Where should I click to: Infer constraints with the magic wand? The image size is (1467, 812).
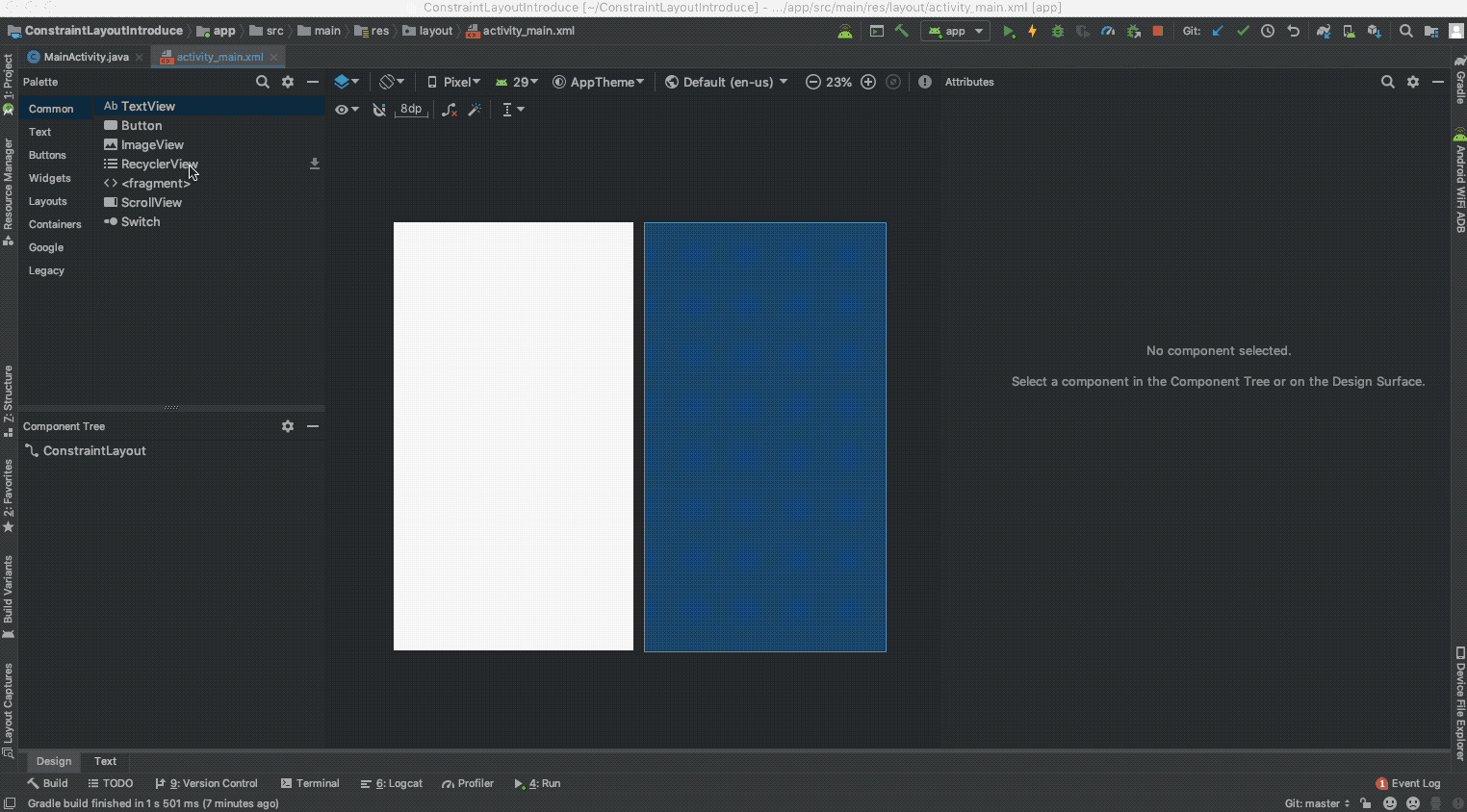pos(475,110)
